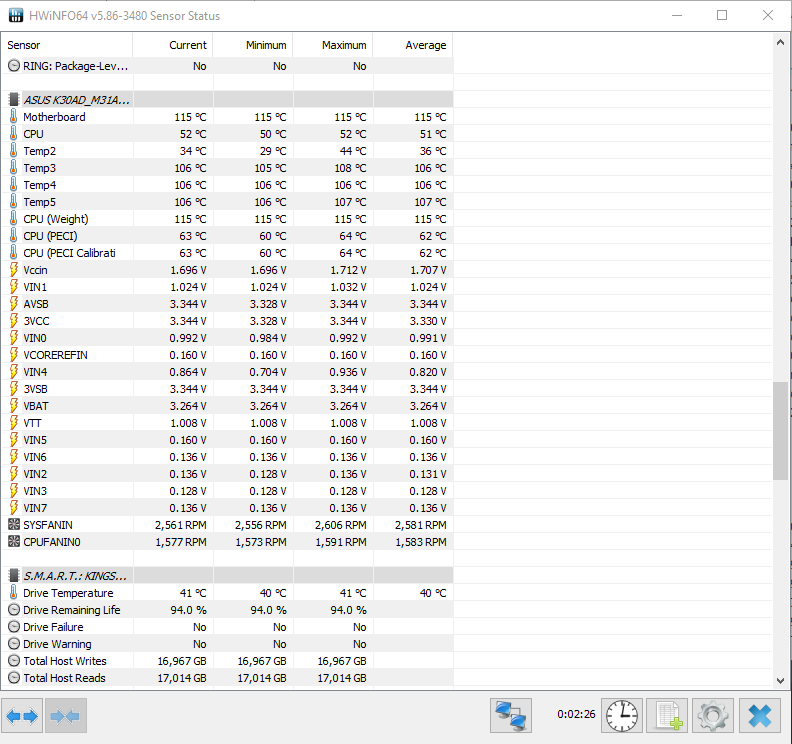
Task: Select the 3VCC voltage row
Action: (227, 321)
